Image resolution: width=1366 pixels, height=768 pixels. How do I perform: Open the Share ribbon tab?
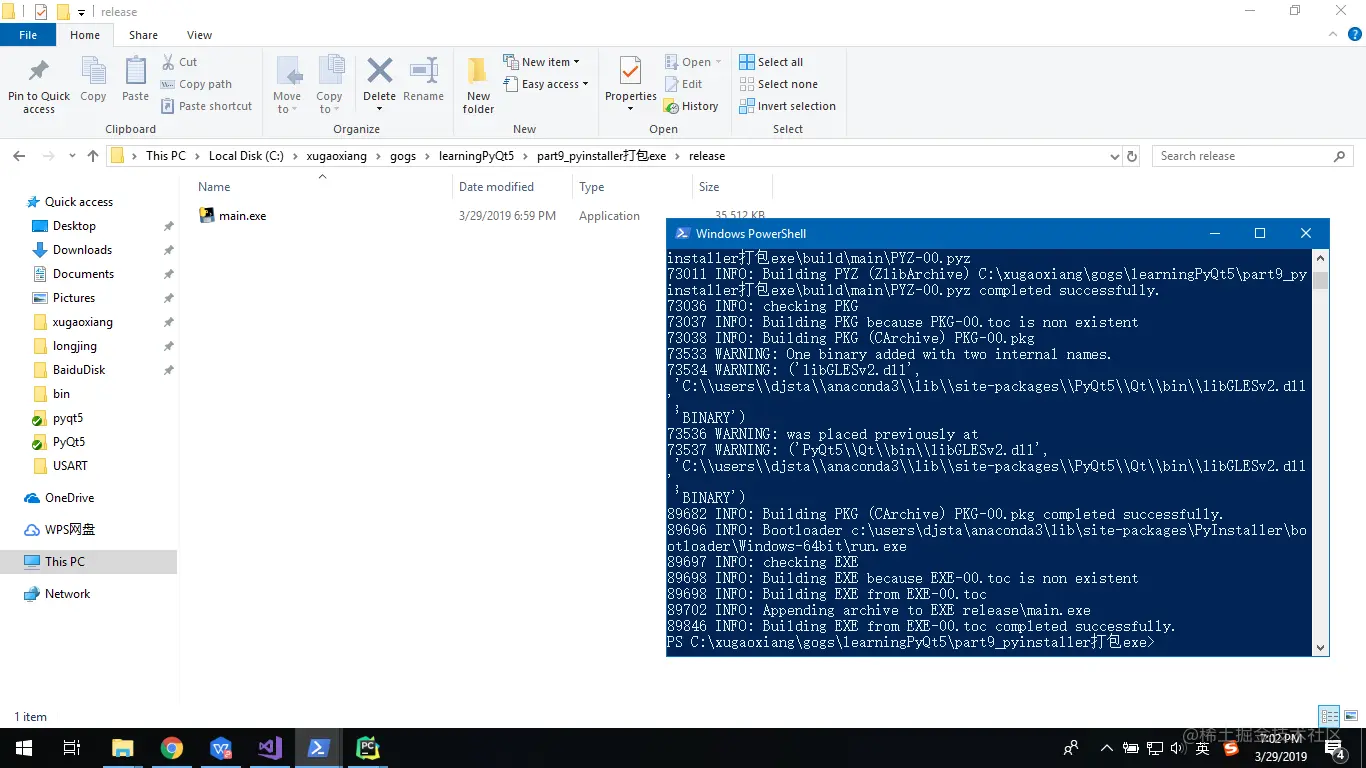143,34
